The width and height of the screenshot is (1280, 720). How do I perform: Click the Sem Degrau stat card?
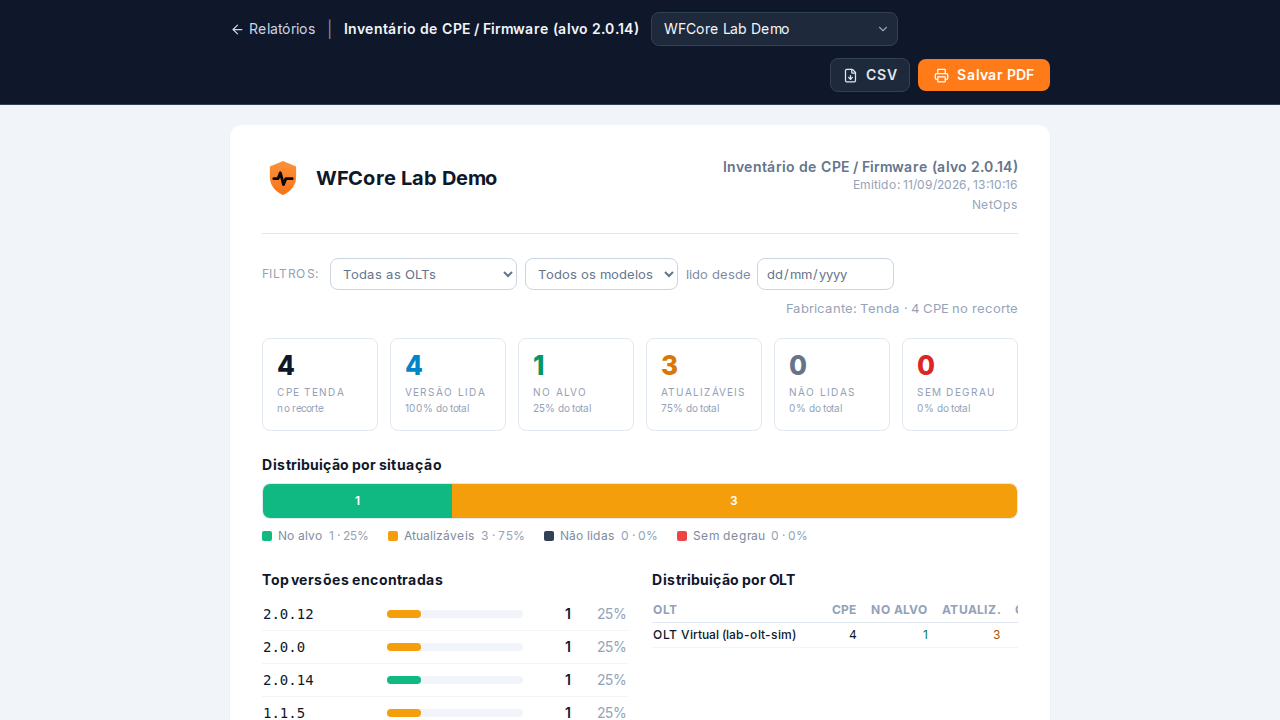(x=960, y=384)
